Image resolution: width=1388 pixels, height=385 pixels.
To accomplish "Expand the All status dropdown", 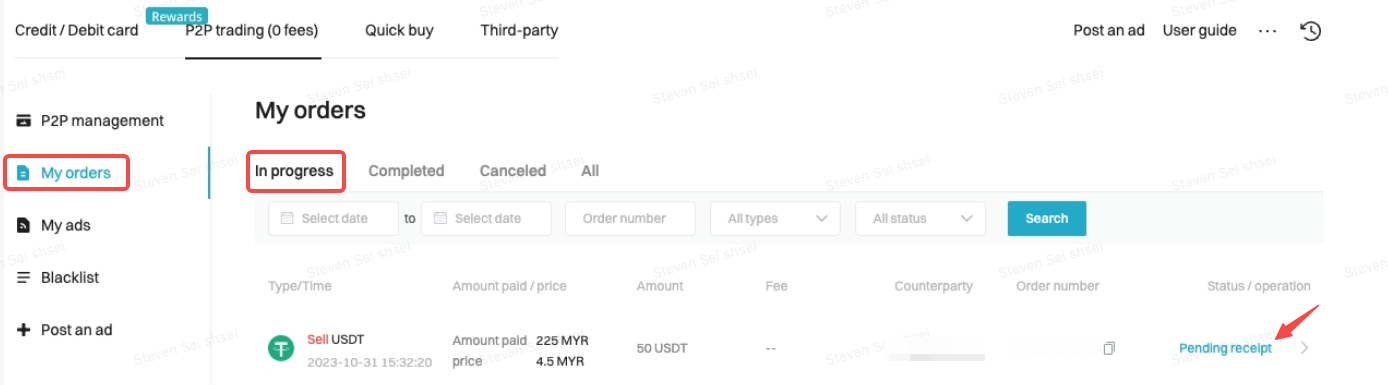I will coord(921,218).
